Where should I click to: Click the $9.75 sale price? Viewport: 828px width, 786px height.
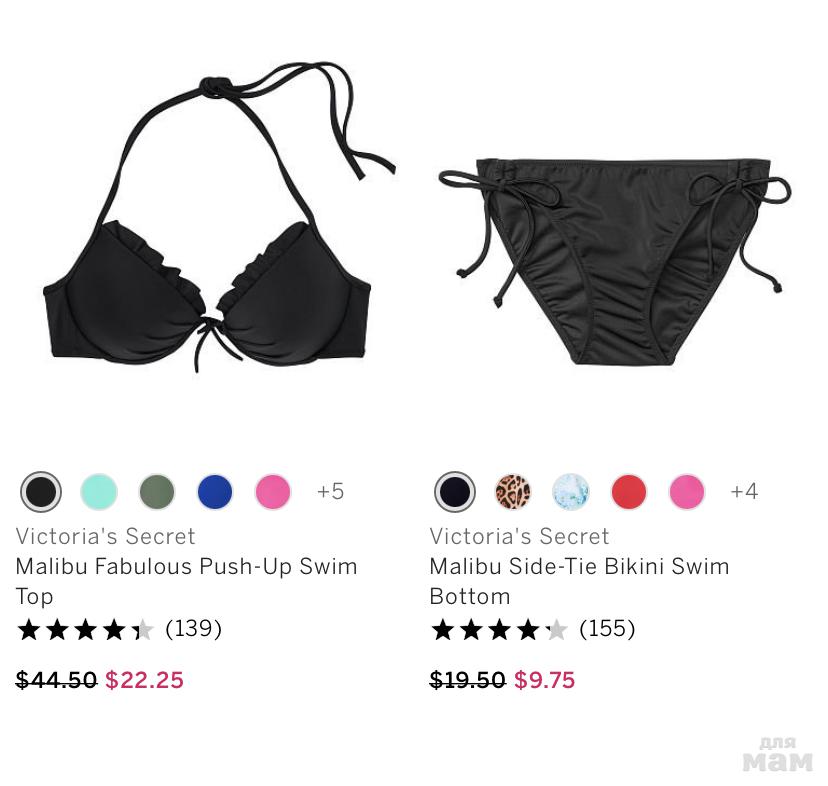tap(544, 680)
